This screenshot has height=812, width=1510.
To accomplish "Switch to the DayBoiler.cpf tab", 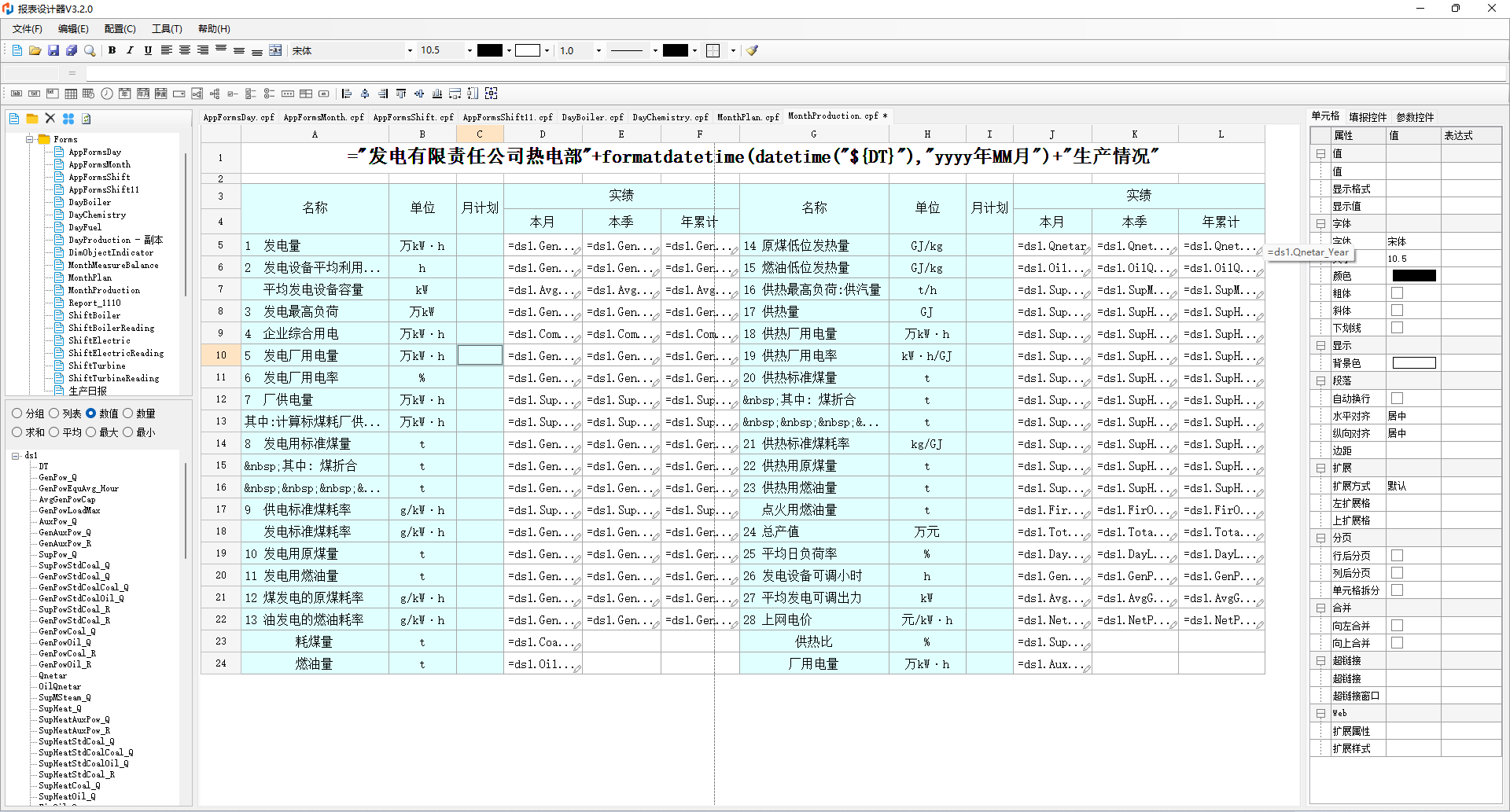I will tap(592, 117).
